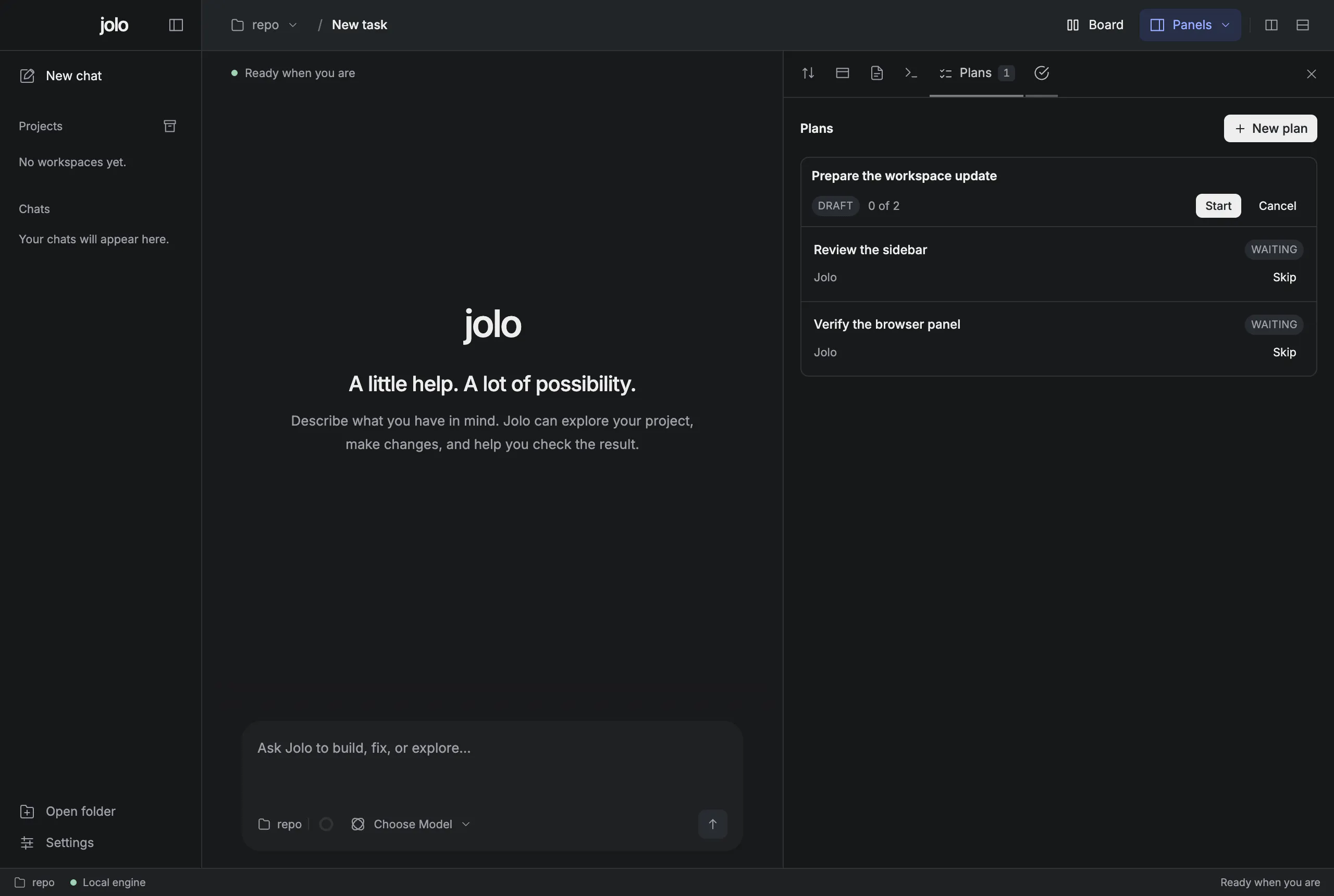This screenshot has width=1334, height=896.
Task: Expand the repo breadcrumb dropdown
Action: (x=264, y=25)
